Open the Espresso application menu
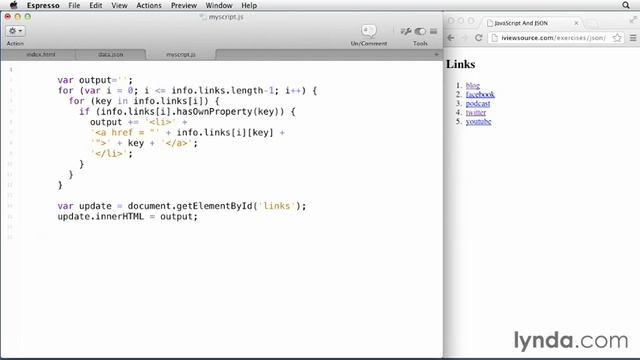Viewport: 640px width, 360px height. (x=43, y=5)
